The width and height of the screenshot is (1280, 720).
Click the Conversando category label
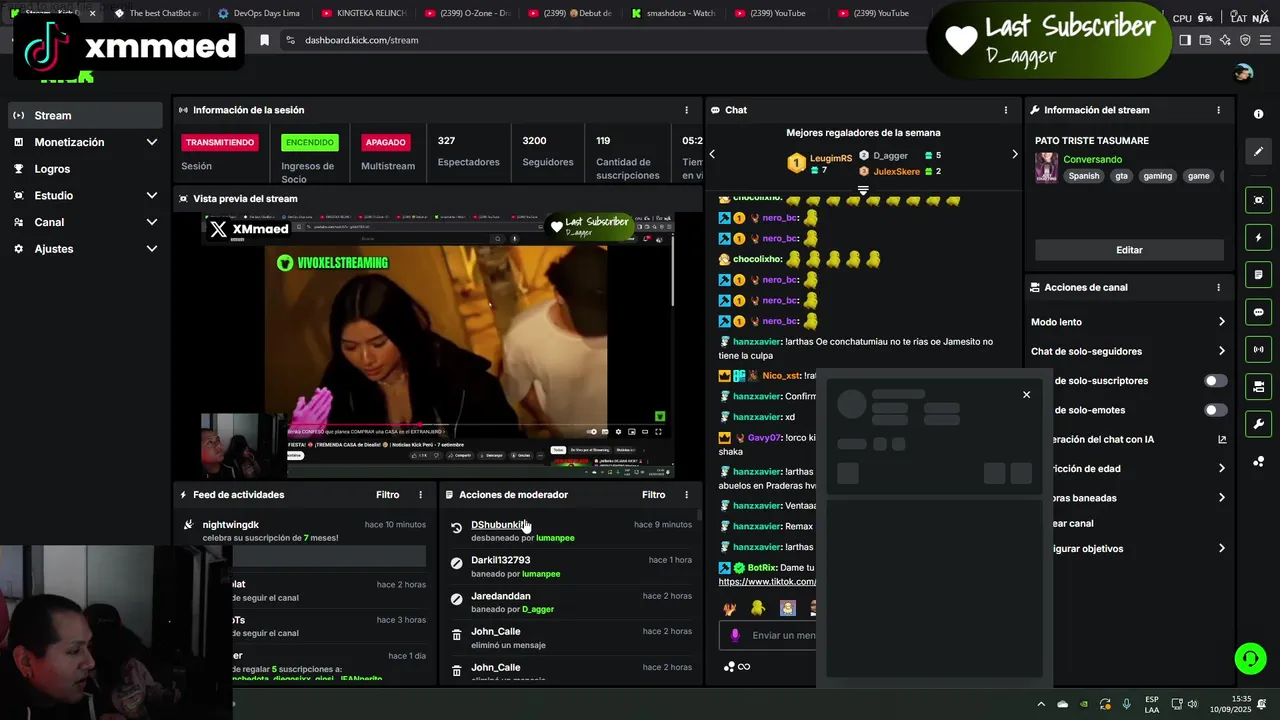[1092, 160]
